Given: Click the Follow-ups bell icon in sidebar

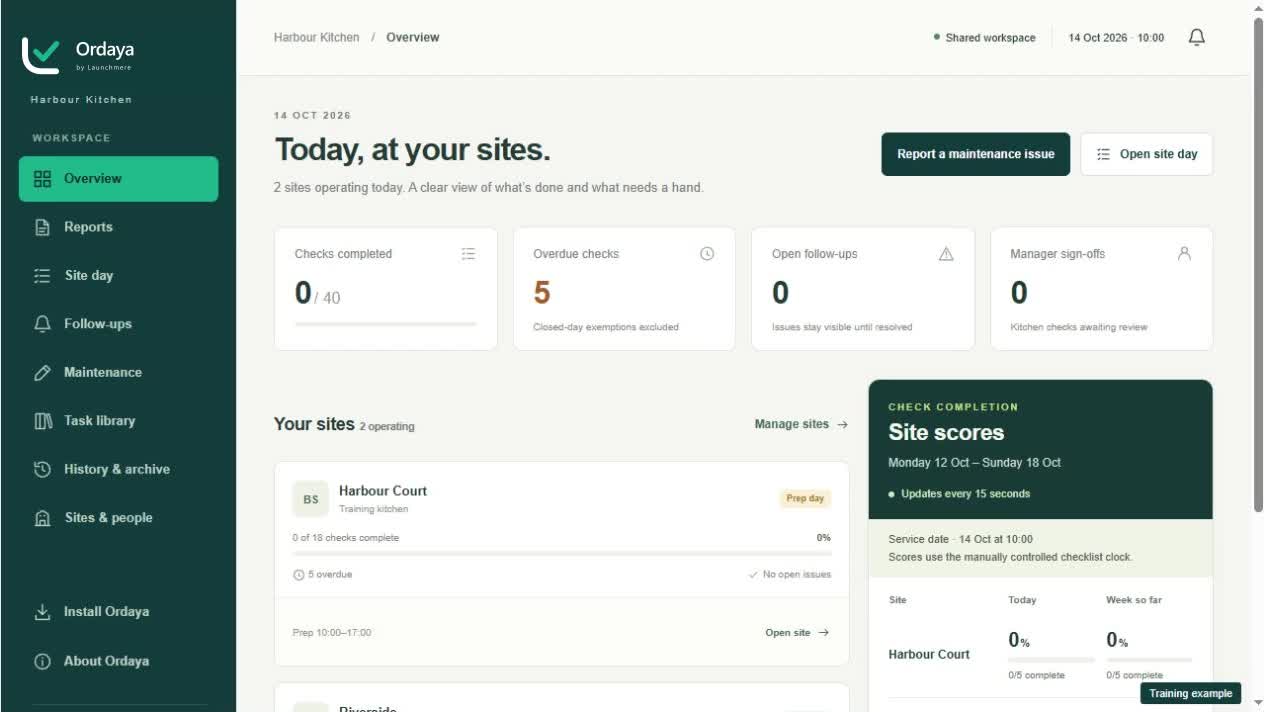Looking at the screenshot, I should point(42,324).
